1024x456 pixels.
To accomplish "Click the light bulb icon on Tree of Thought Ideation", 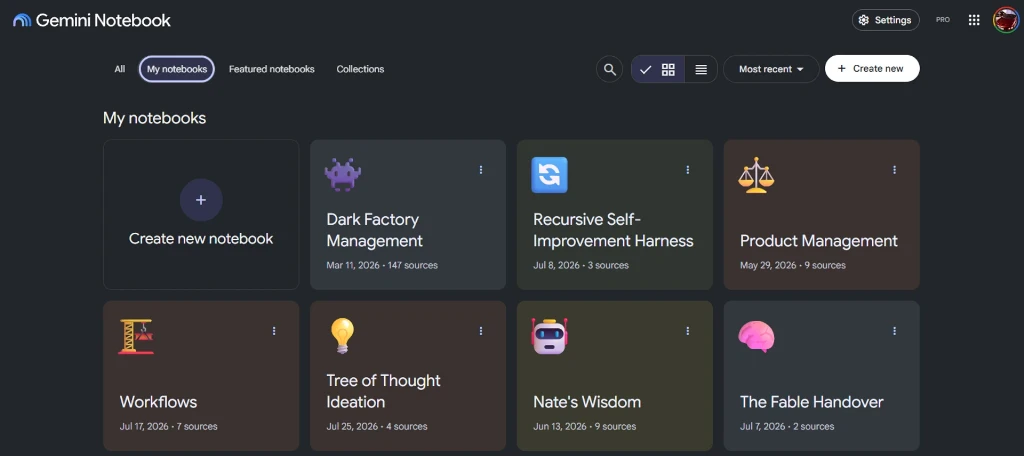I will [343, 336].
